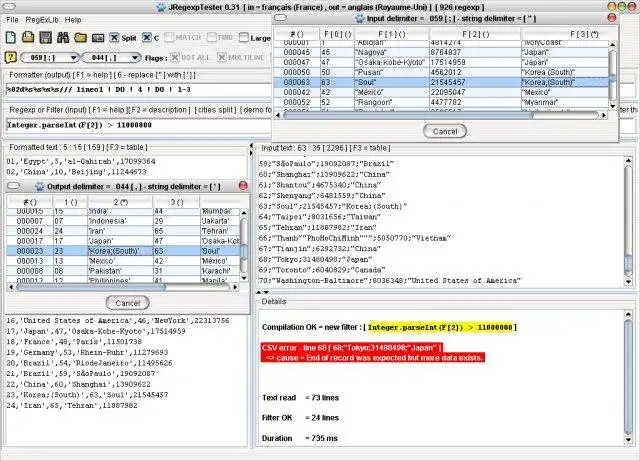The height and width of the screenshot is (461, 640).
Task: Click the F[1]() column header
Action: 392,34
